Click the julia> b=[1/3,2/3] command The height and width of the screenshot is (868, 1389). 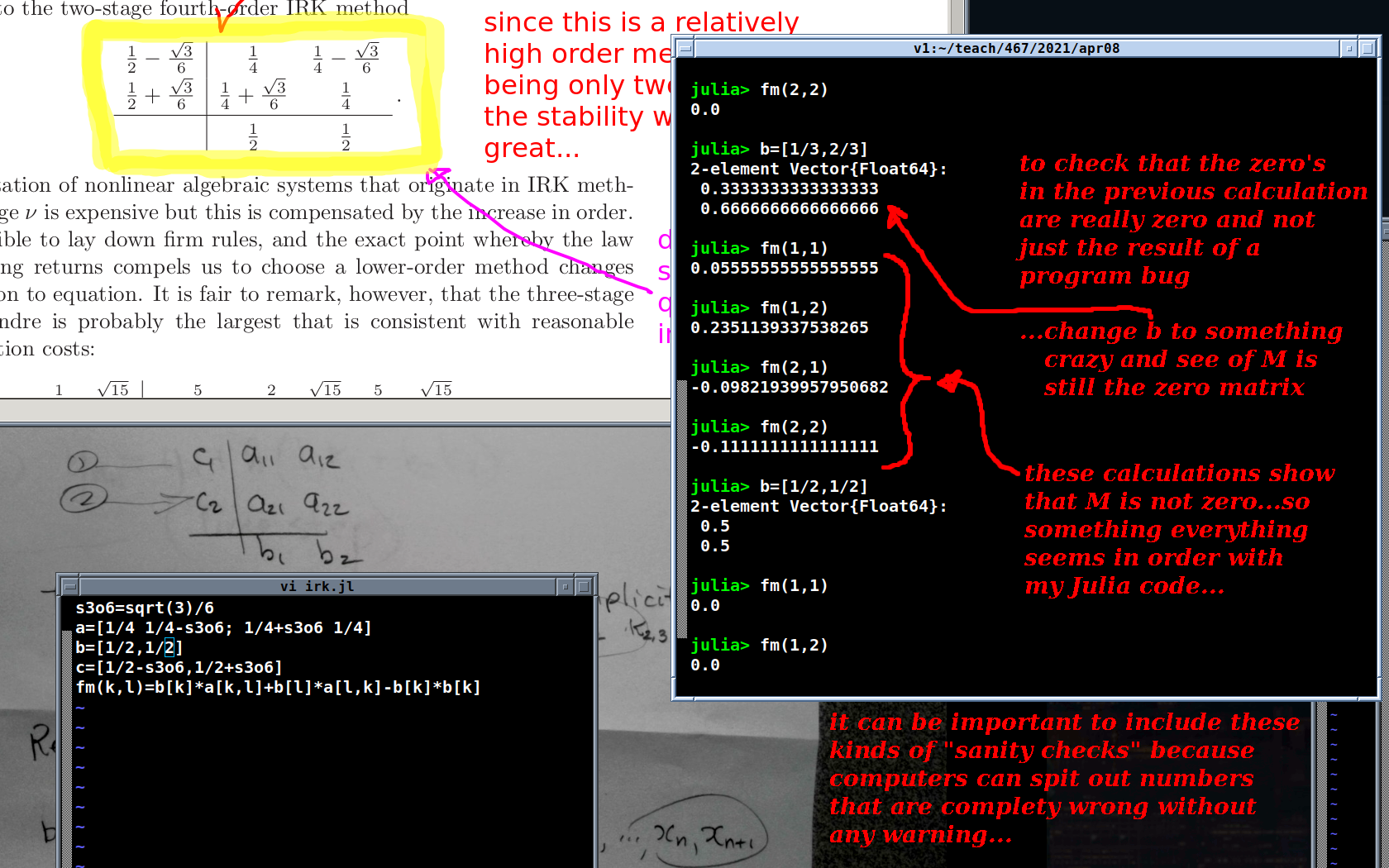(x=814, y=150)
